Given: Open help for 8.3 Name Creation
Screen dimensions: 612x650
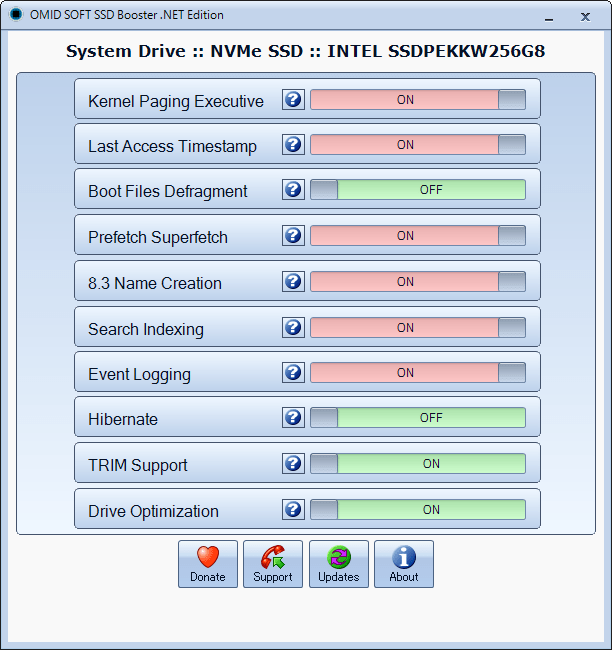Looking at the screenshot, I should 293,282.
